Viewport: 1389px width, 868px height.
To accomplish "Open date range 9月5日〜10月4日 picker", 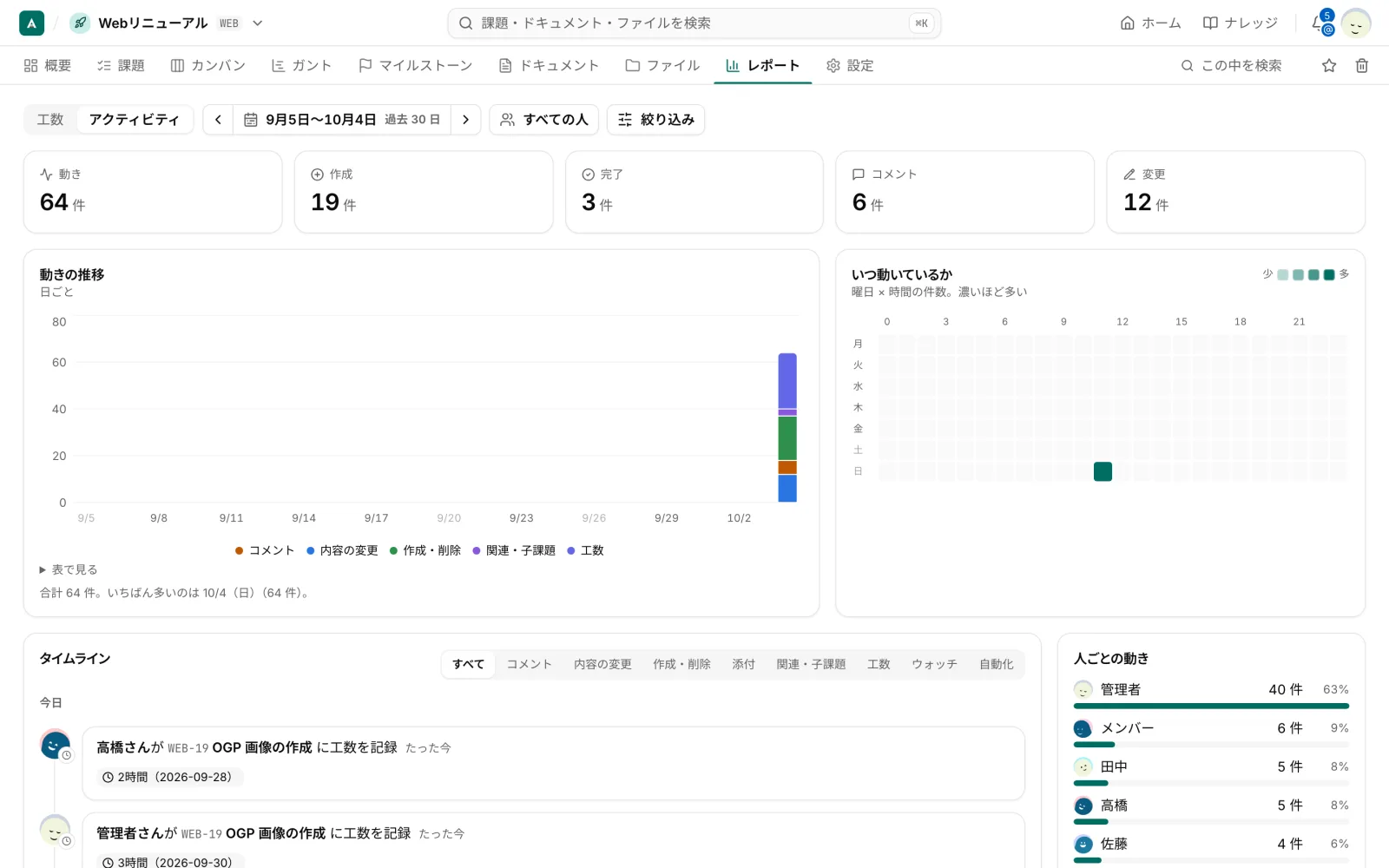I will pyautogui.click(x=342, y=120).
